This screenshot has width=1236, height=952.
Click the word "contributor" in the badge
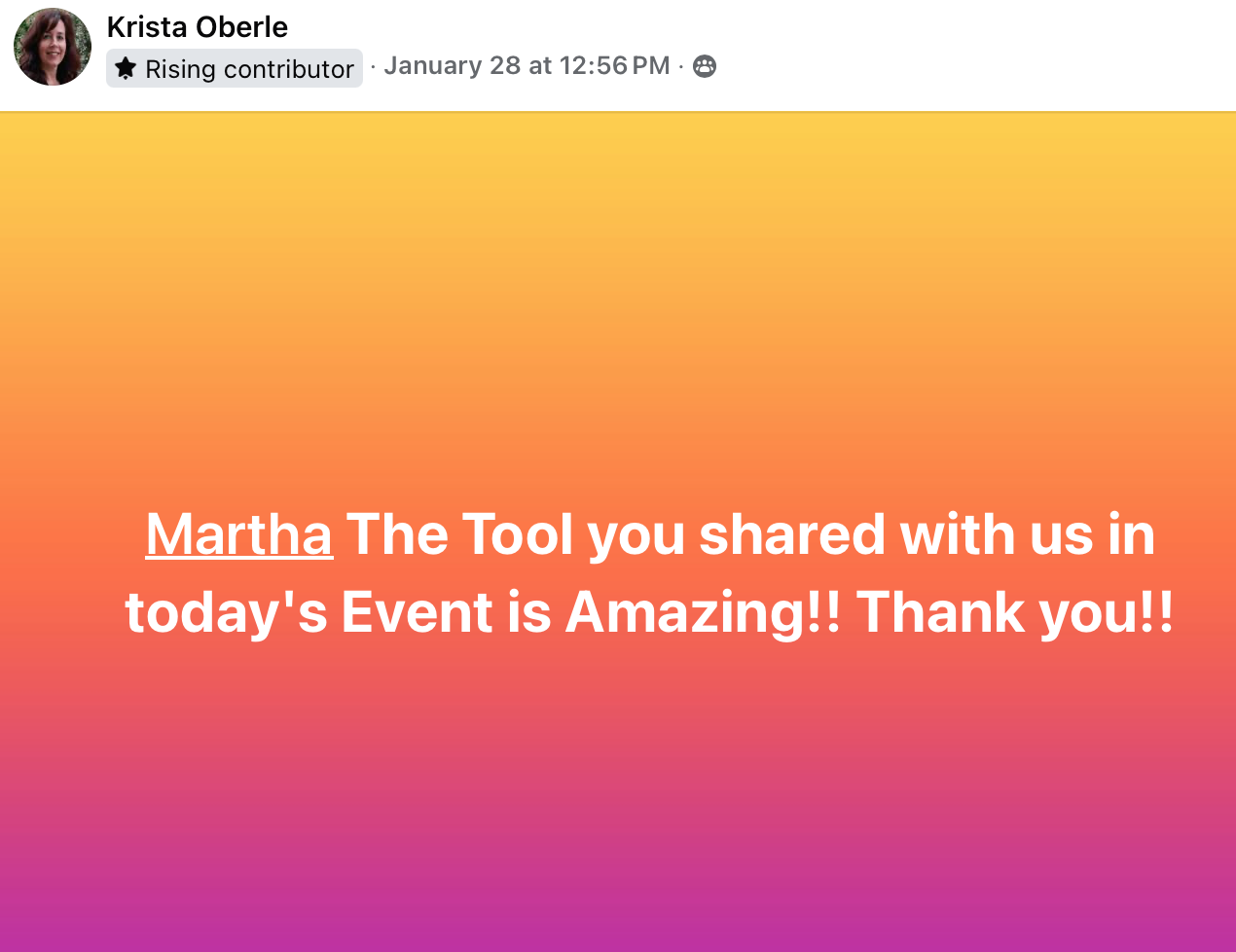click(x=288, y=69)
